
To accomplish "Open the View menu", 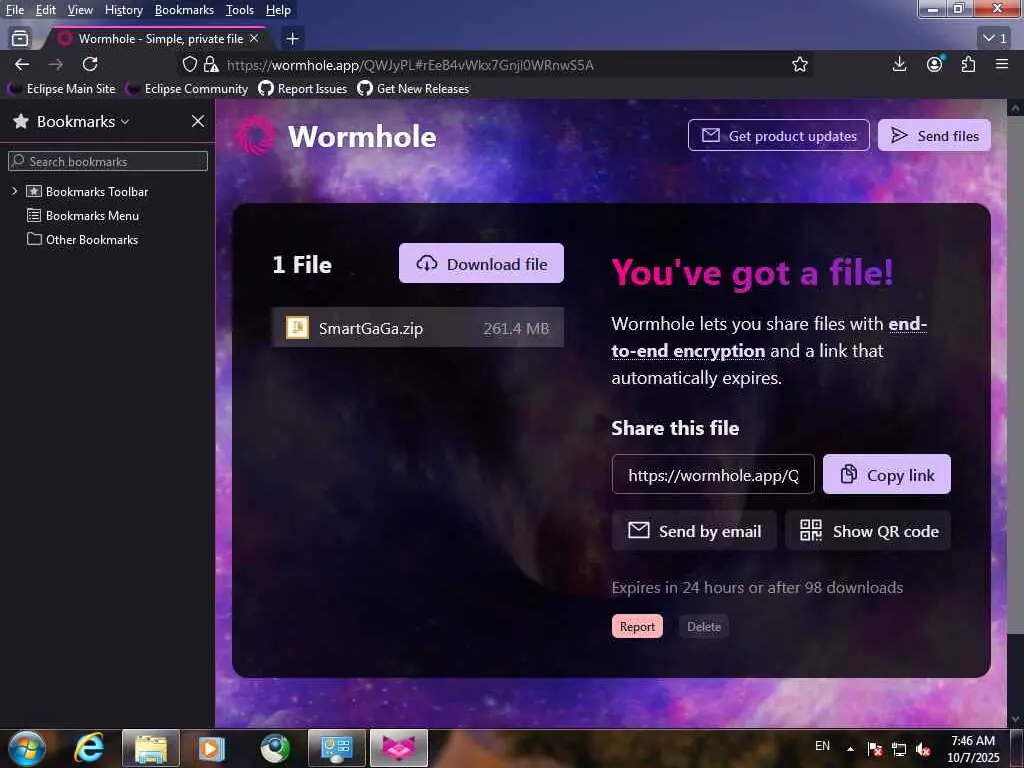I will click(x=80, y=10).
